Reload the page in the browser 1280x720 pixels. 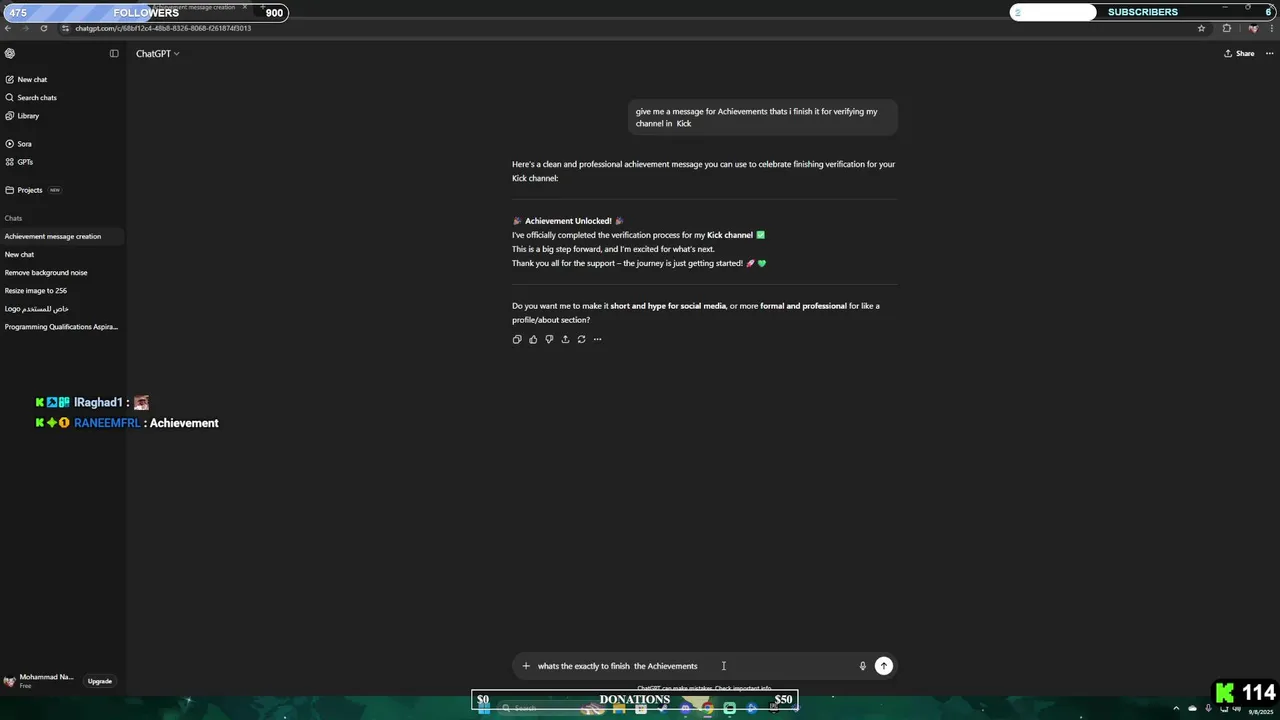pos(44,28)
